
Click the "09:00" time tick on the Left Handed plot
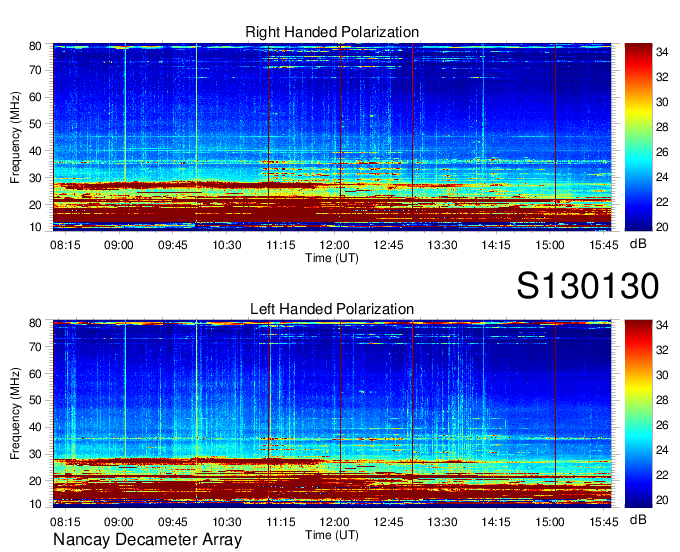(x=119, y=522)
